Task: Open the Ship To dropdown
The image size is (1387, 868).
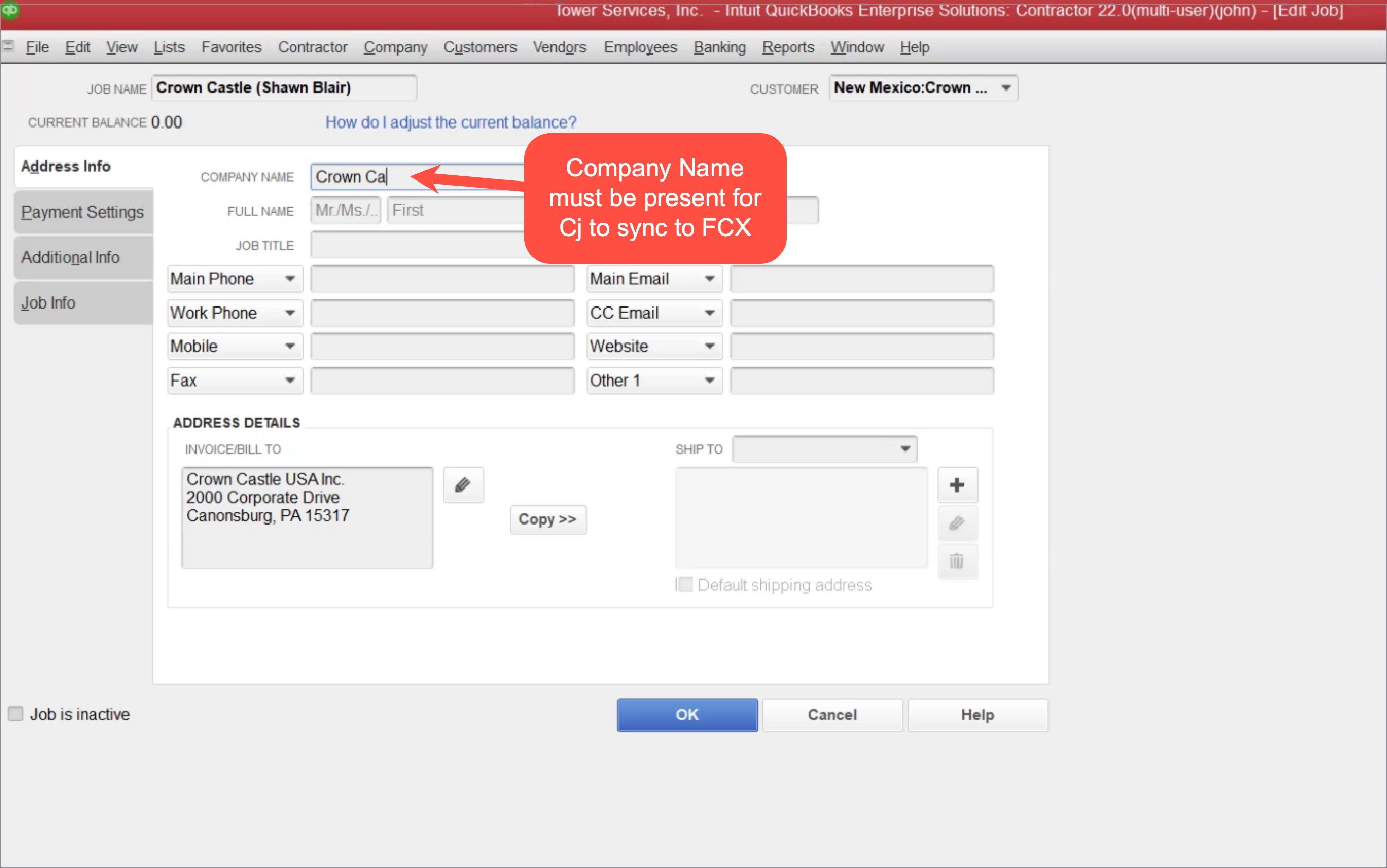Action: click(x=905, y=449)
